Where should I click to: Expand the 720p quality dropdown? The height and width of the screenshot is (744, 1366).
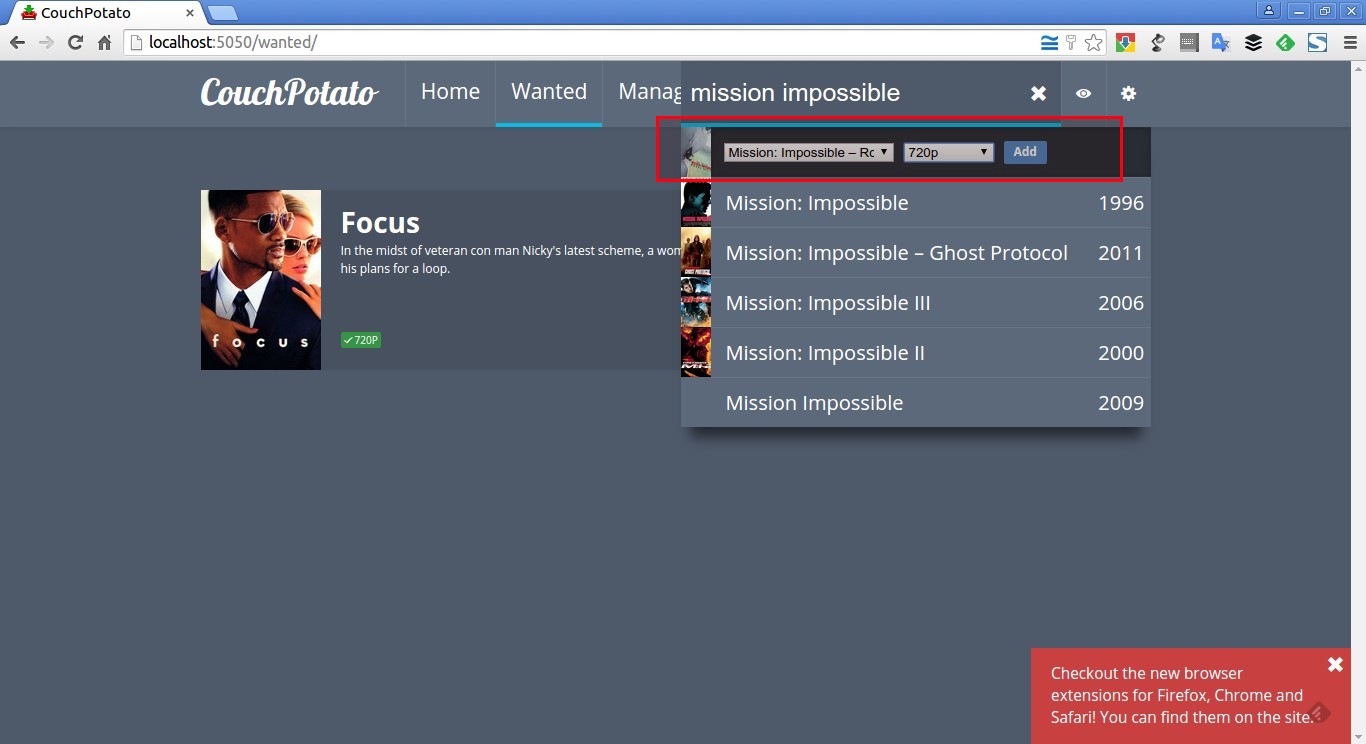click(948, 152)
